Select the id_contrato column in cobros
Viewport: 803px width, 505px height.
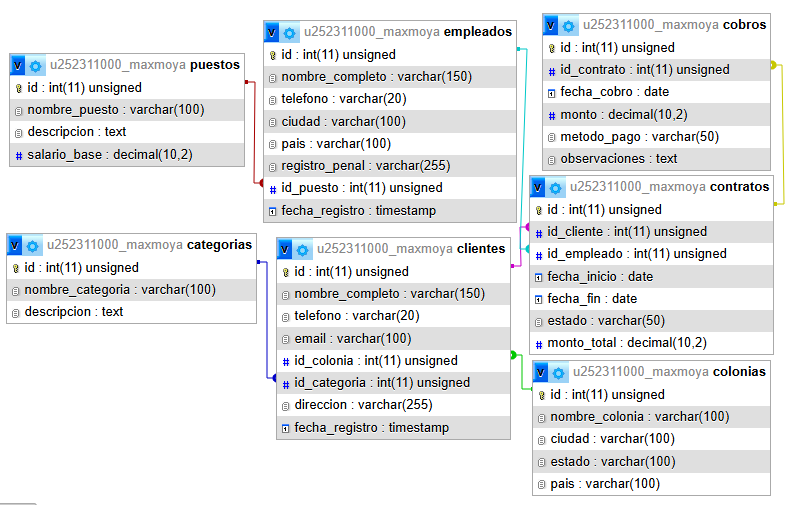644,70
